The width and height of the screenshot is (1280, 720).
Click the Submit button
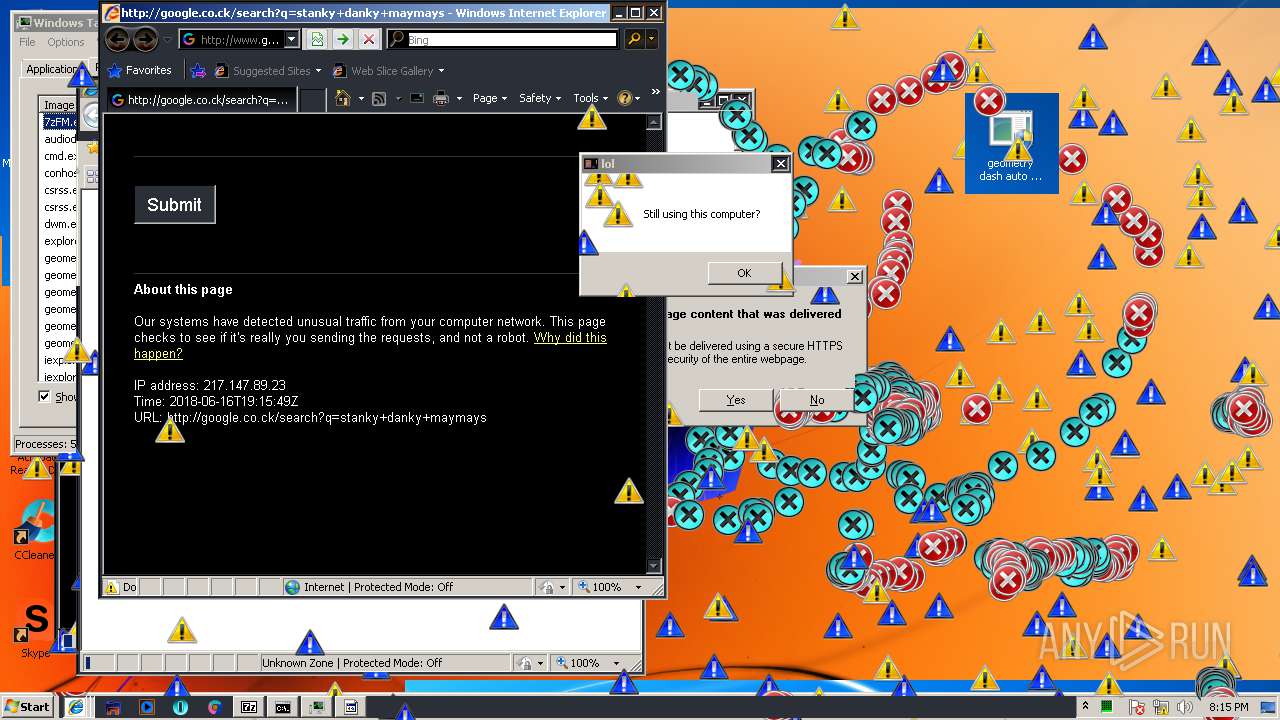pyautogui.click(x=175, y=204)
